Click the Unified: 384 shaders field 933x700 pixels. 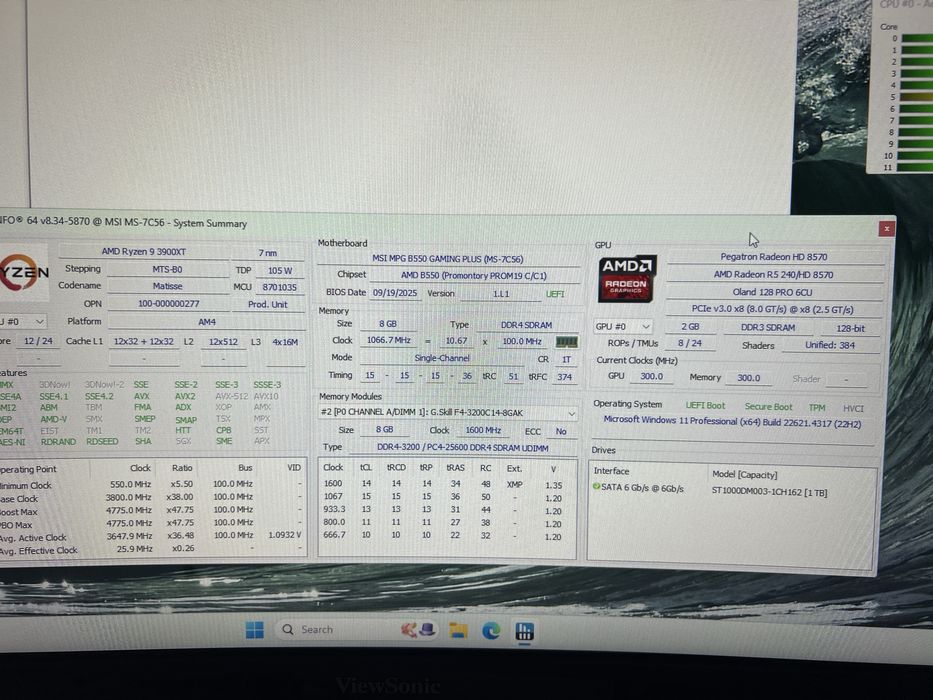830,345
